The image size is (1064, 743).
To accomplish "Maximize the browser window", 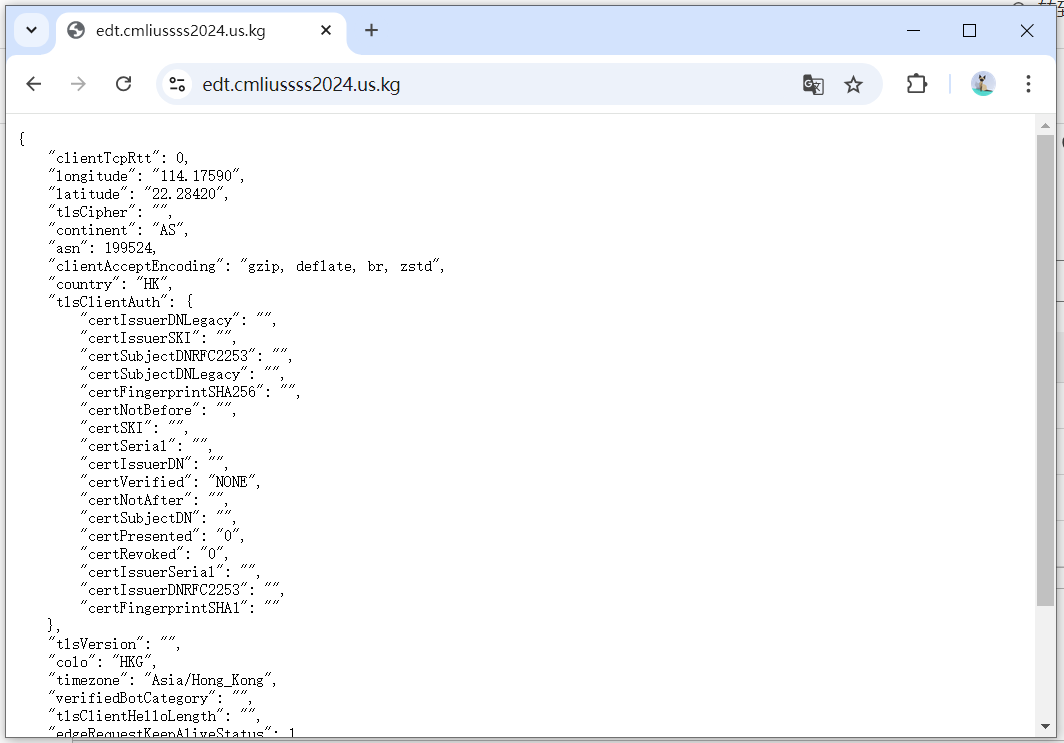I will 969,30.
